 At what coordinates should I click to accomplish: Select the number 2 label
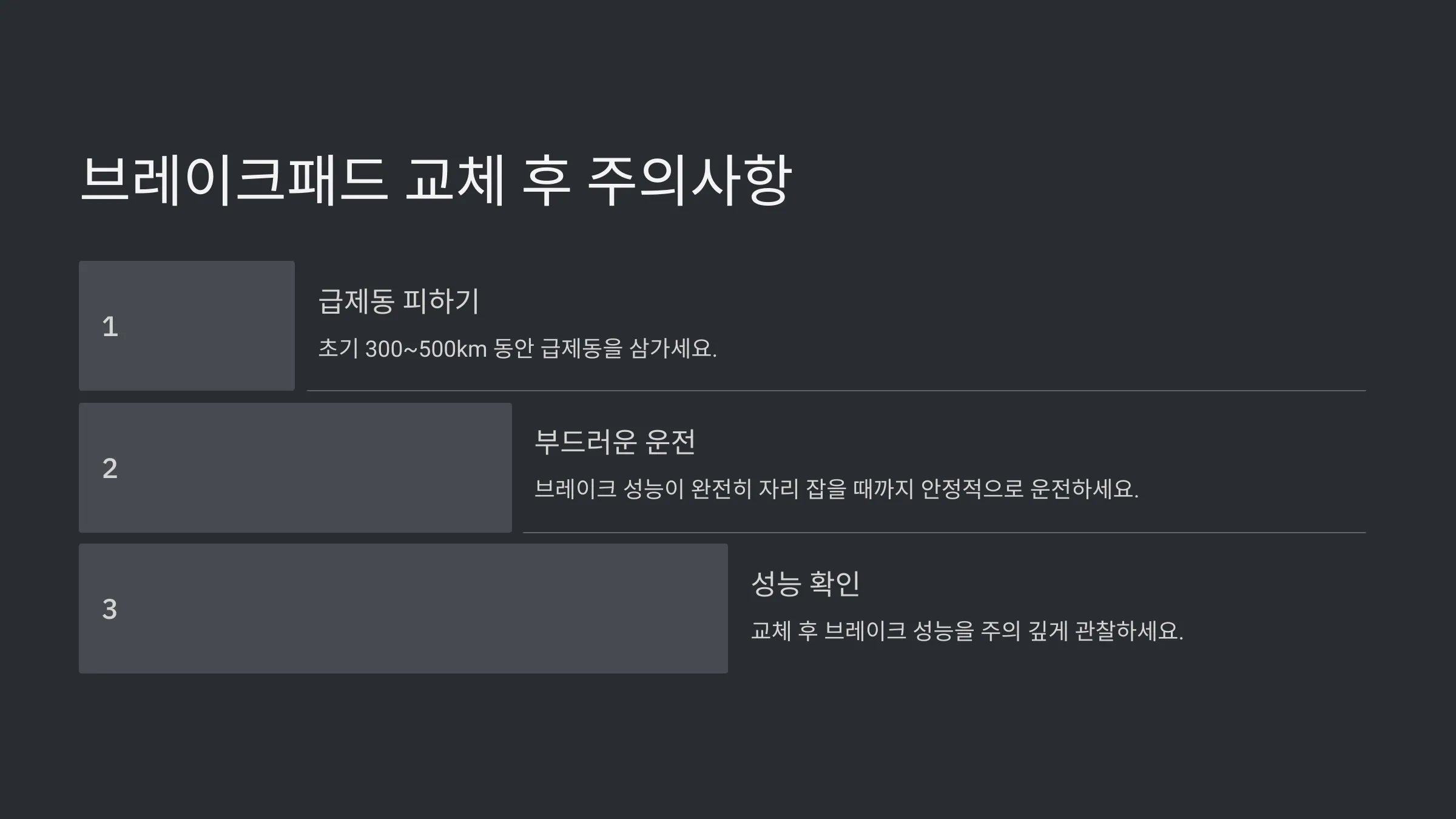pos(110,468)
